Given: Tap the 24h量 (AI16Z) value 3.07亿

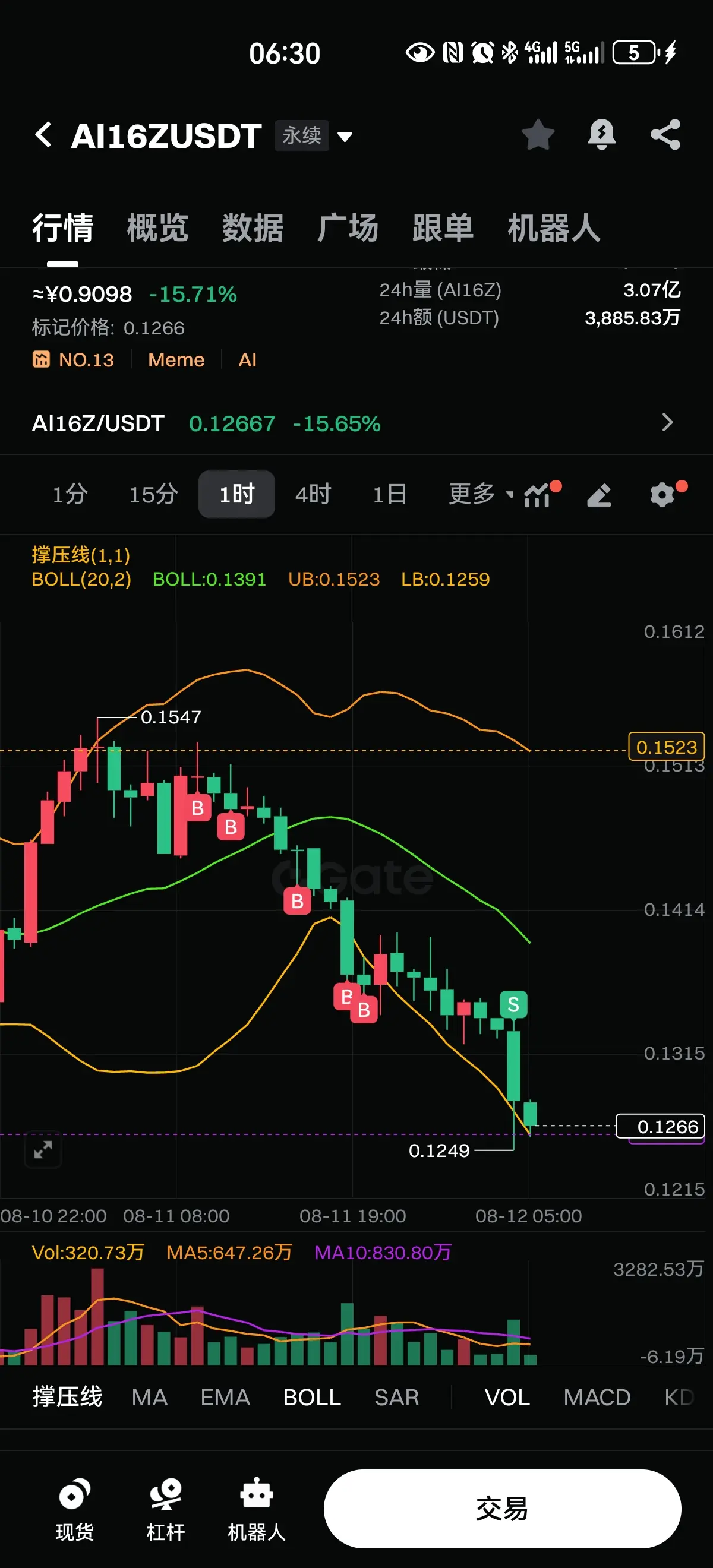Looking at the screenshot, I should click(x=651, y=290).
